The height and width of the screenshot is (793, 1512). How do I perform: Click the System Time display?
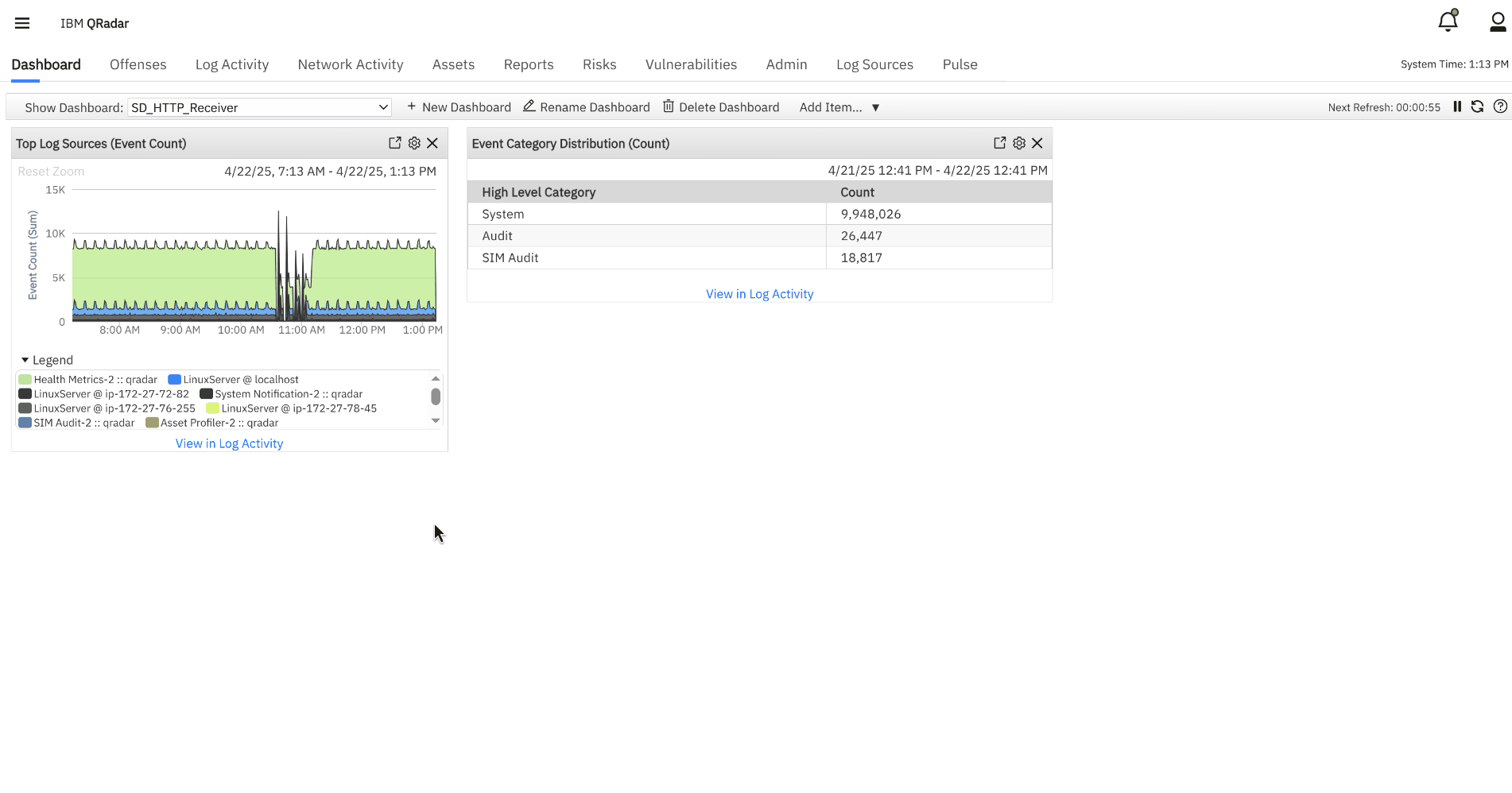point(1454,64)
